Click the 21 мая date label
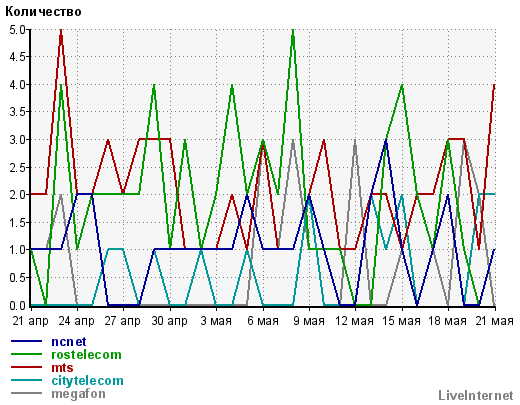520x405 pixels. tap(494, 321)
